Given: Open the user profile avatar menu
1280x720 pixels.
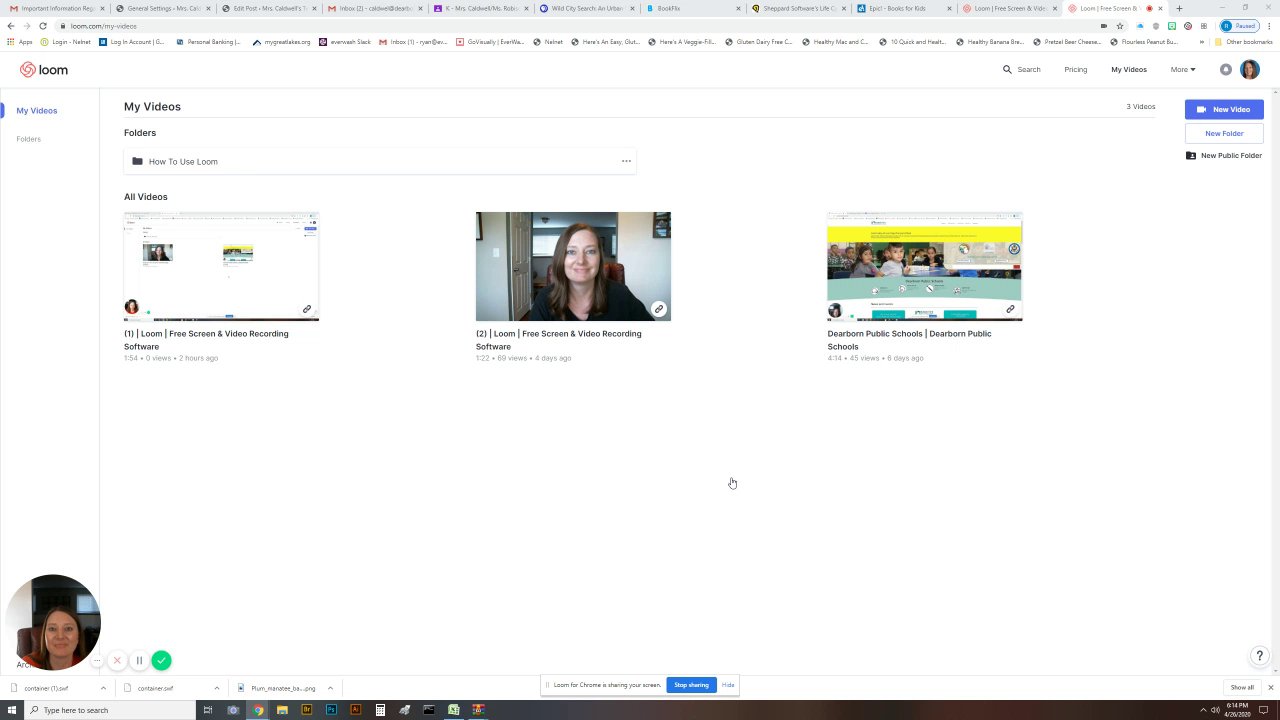Looking at the screenshot, I should [x=1249, y=69].
